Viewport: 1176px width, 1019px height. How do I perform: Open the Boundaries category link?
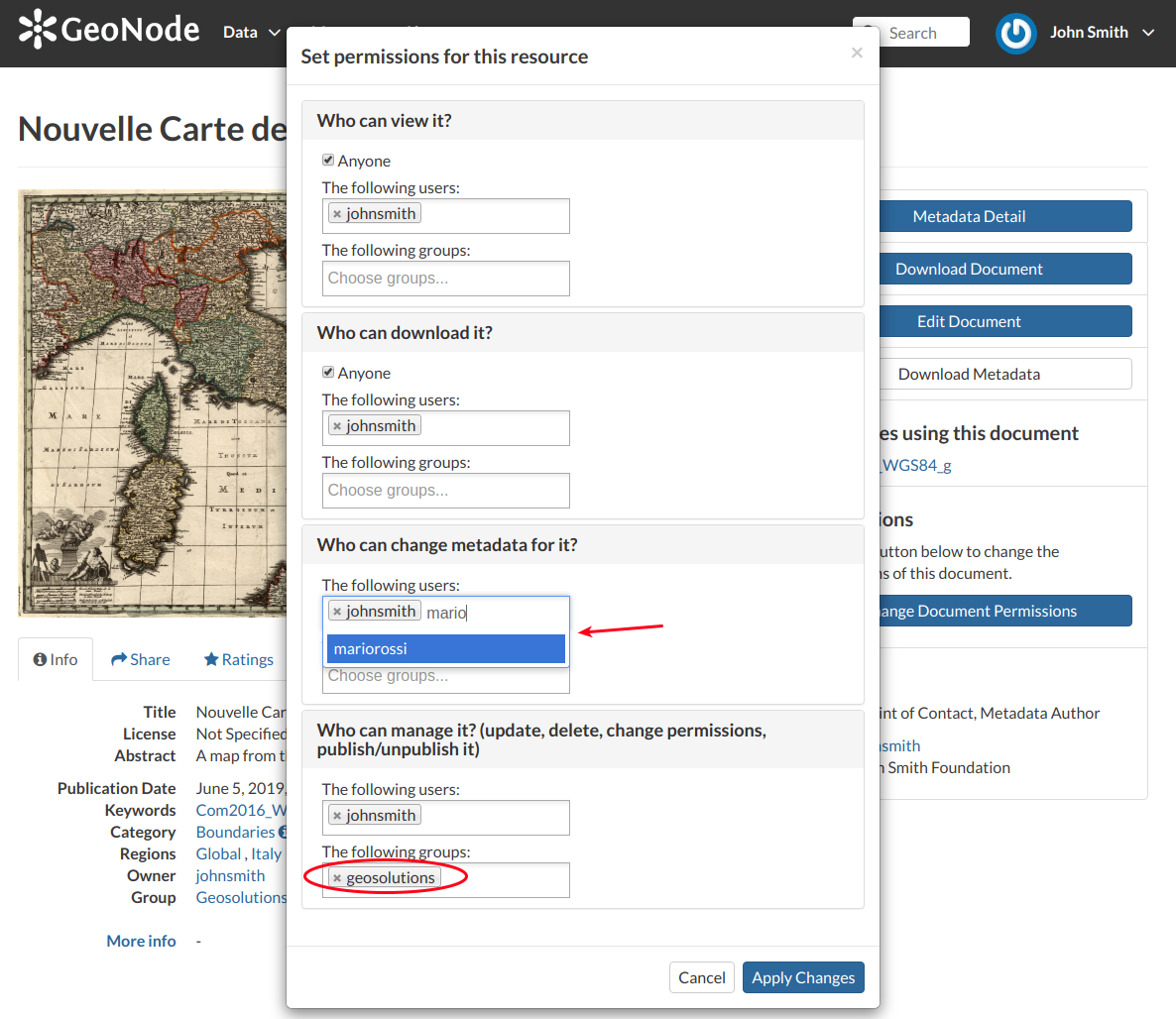pyautogui.click(x=236, y=832)
